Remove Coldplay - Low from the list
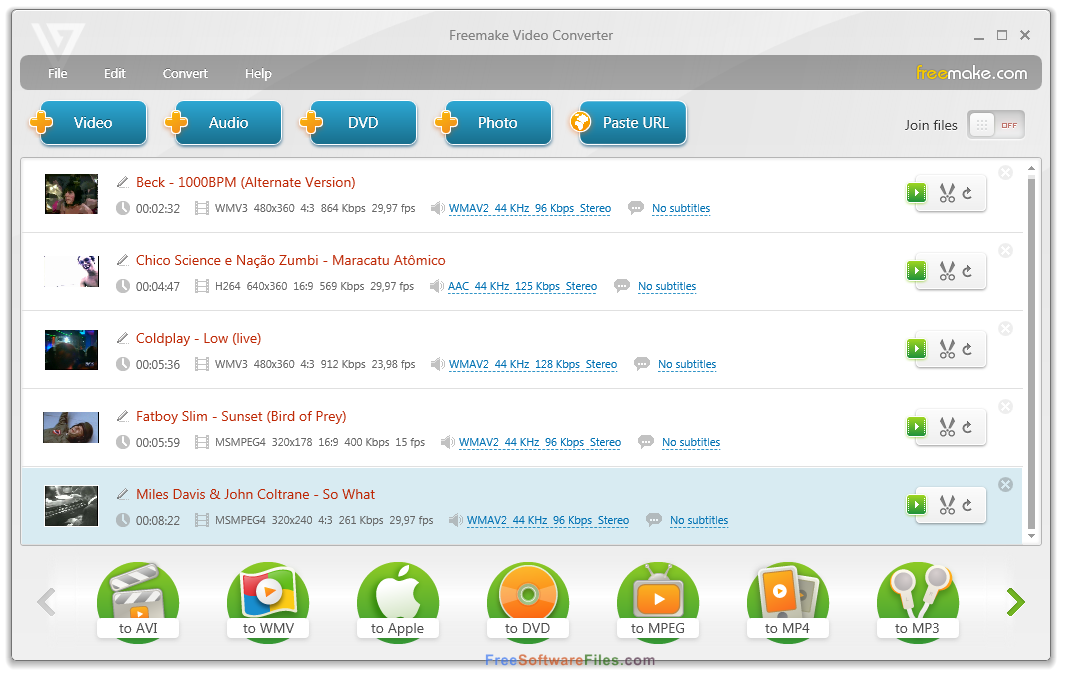 click(1005, 329)
